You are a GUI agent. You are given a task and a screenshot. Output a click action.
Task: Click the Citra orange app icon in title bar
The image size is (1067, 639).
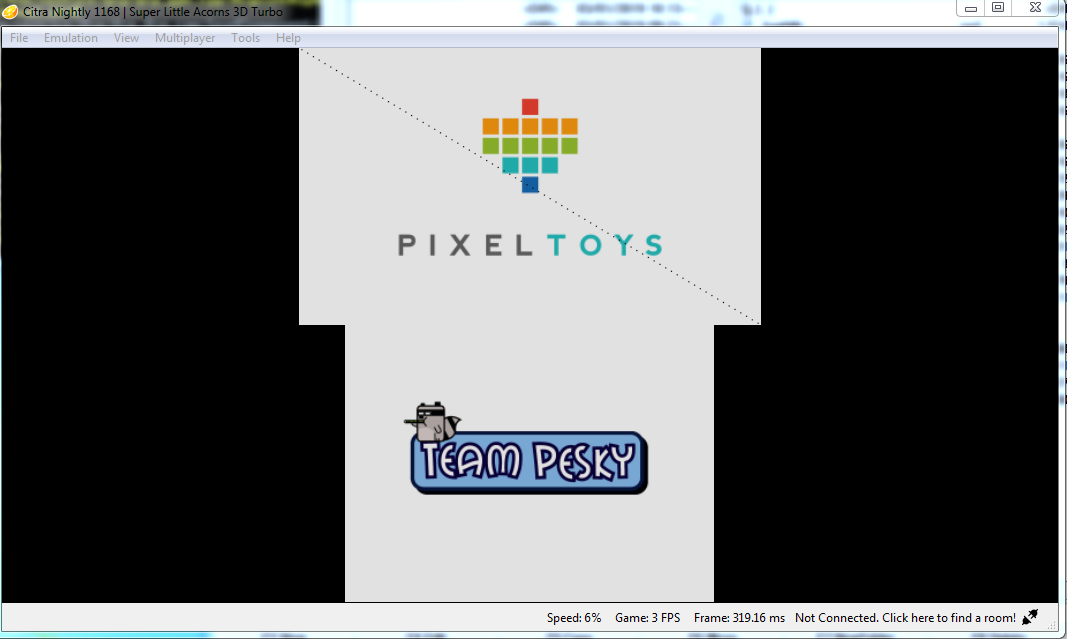tap(10, 12)
